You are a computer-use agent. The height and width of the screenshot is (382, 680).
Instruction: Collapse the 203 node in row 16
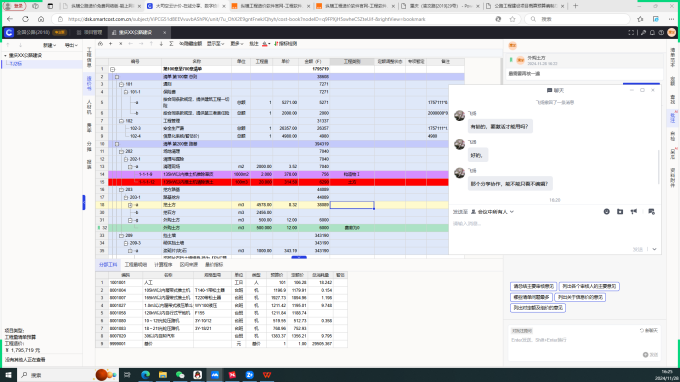(x=121, y=189)
